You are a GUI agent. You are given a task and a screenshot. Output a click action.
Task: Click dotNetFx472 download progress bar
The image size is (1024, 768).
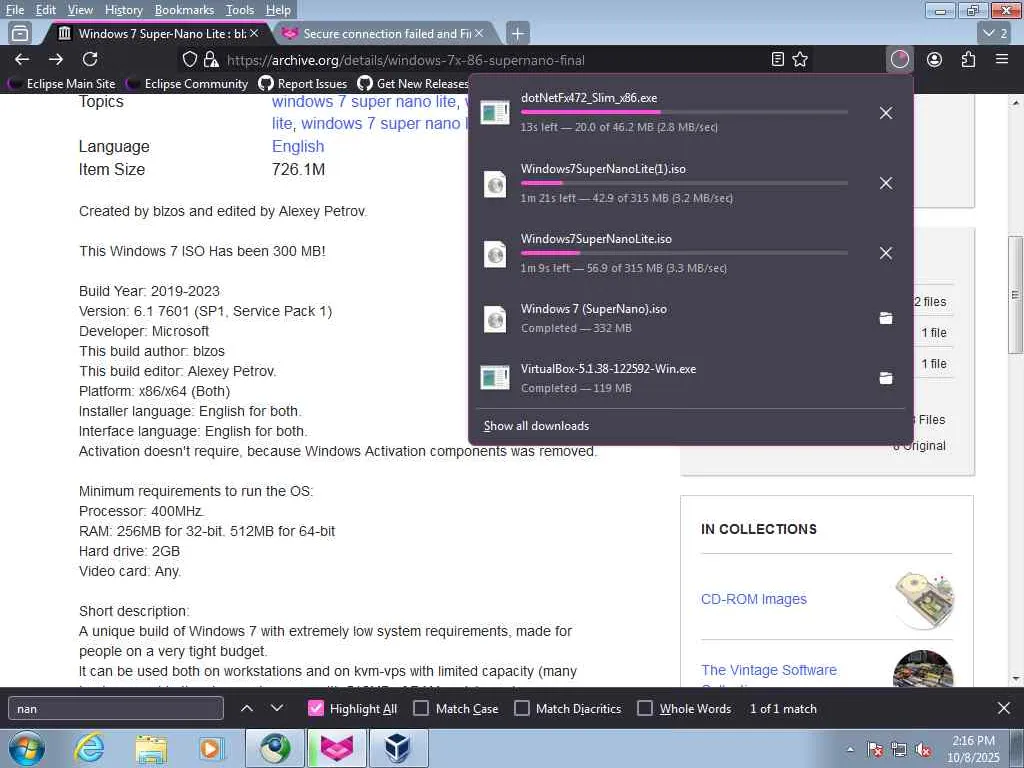684,112
